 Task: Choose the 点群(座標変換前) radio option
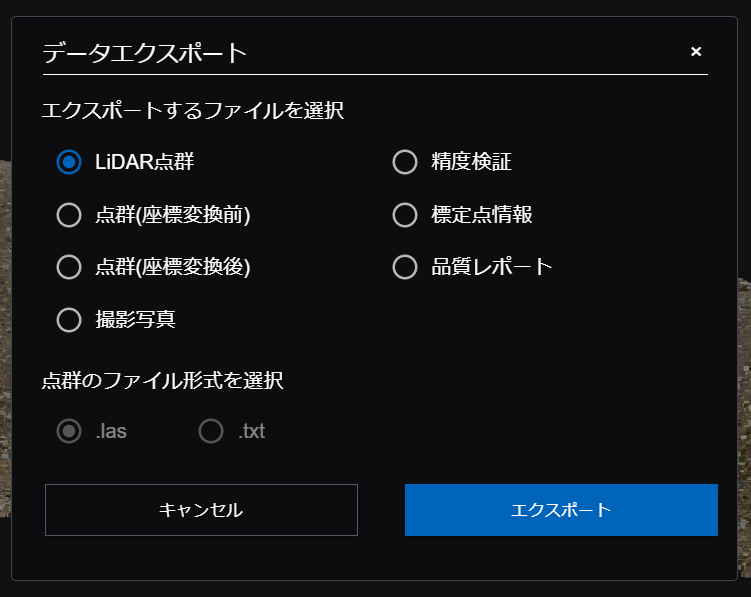pyautogui.click(x=69, y=215)
